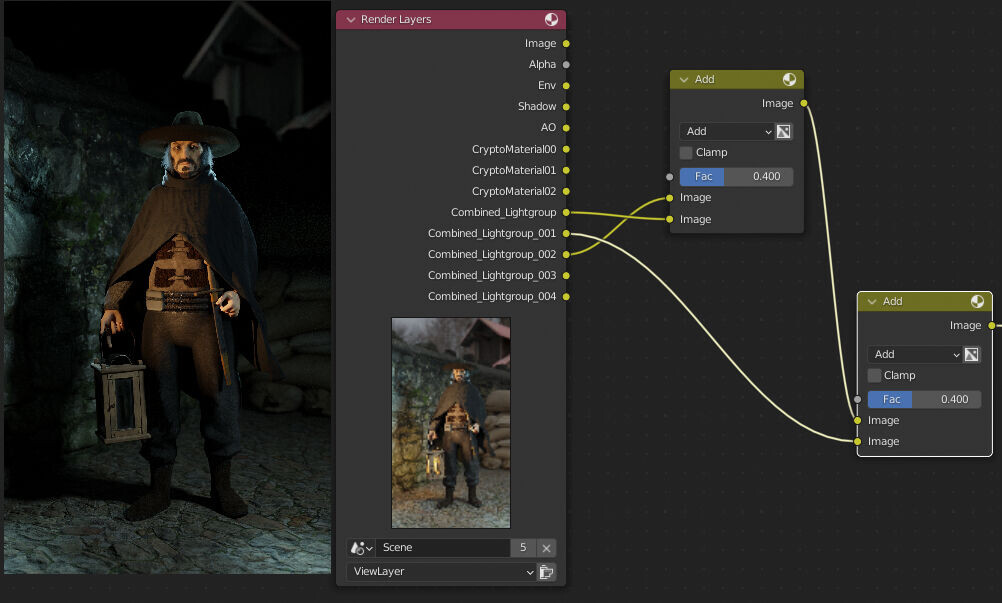This screenshot has width=1002, height=603.
Task: Open the blend type dropdown in second Add node
Action: coord(915,355)
